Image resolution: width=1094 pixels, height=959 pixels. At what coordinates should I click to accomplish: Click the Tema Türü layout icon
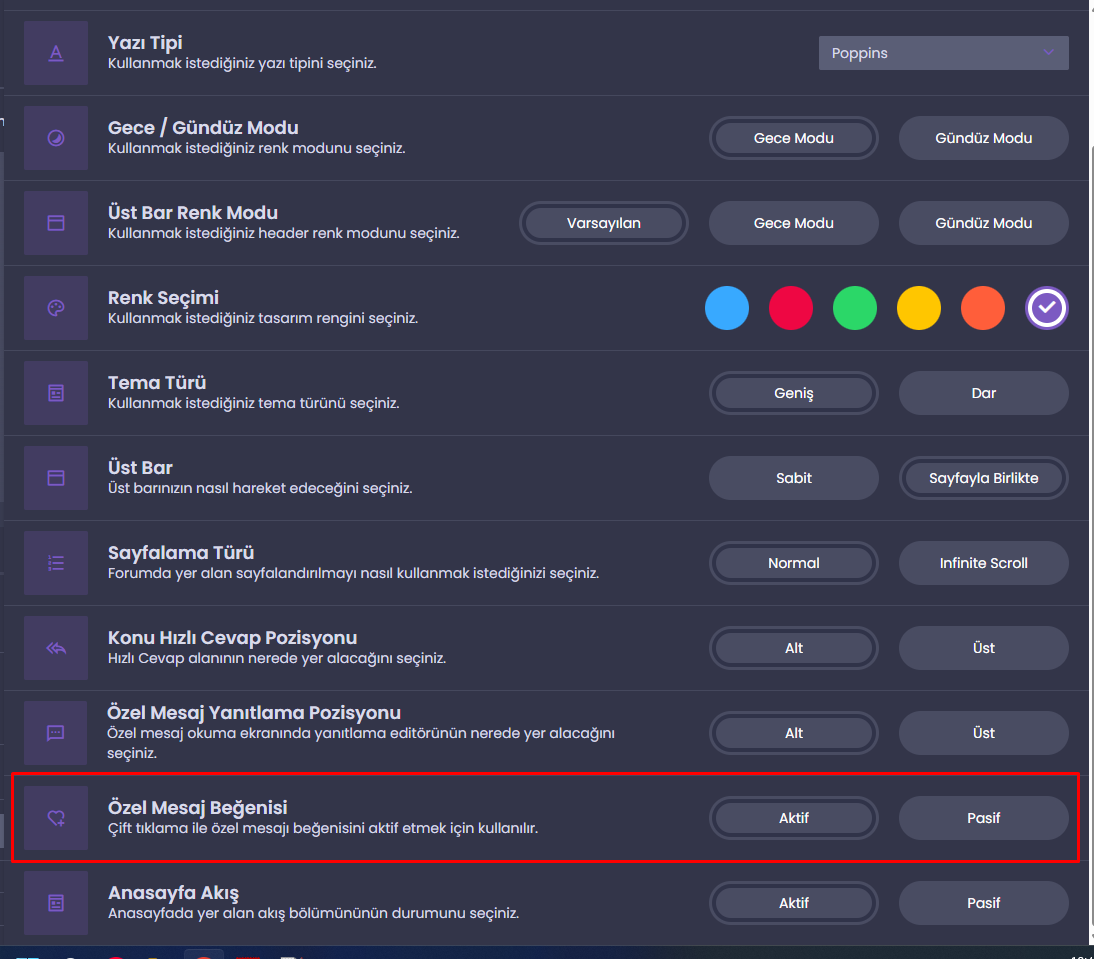pyautogui.click(x=56, y=393)
